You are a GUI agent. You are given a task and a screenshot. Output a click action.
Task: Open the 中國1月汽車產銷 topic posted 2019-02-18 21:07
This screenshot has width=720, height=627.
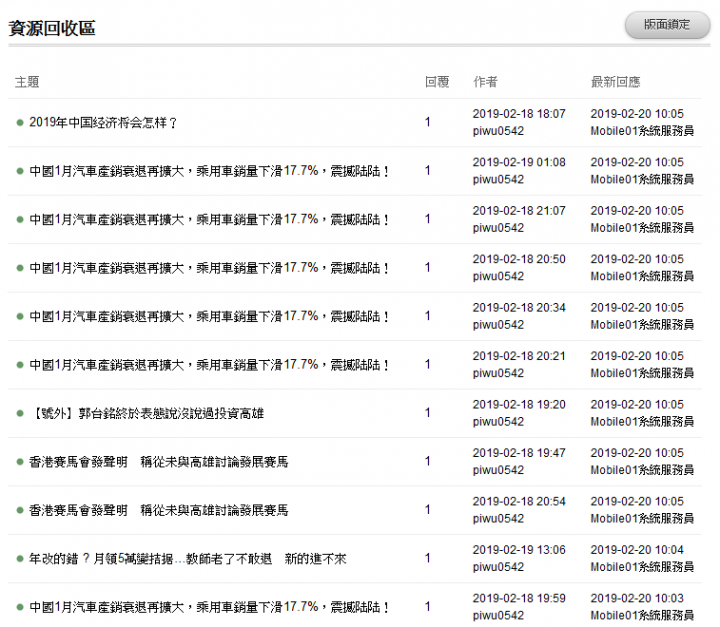pyautogui.click(x=209, y=220)
